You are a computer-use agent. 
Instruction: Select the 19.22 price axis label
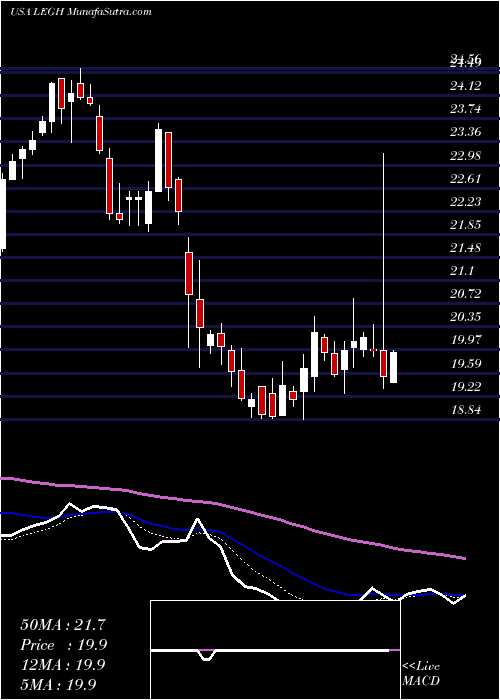(x=466, y=387)
